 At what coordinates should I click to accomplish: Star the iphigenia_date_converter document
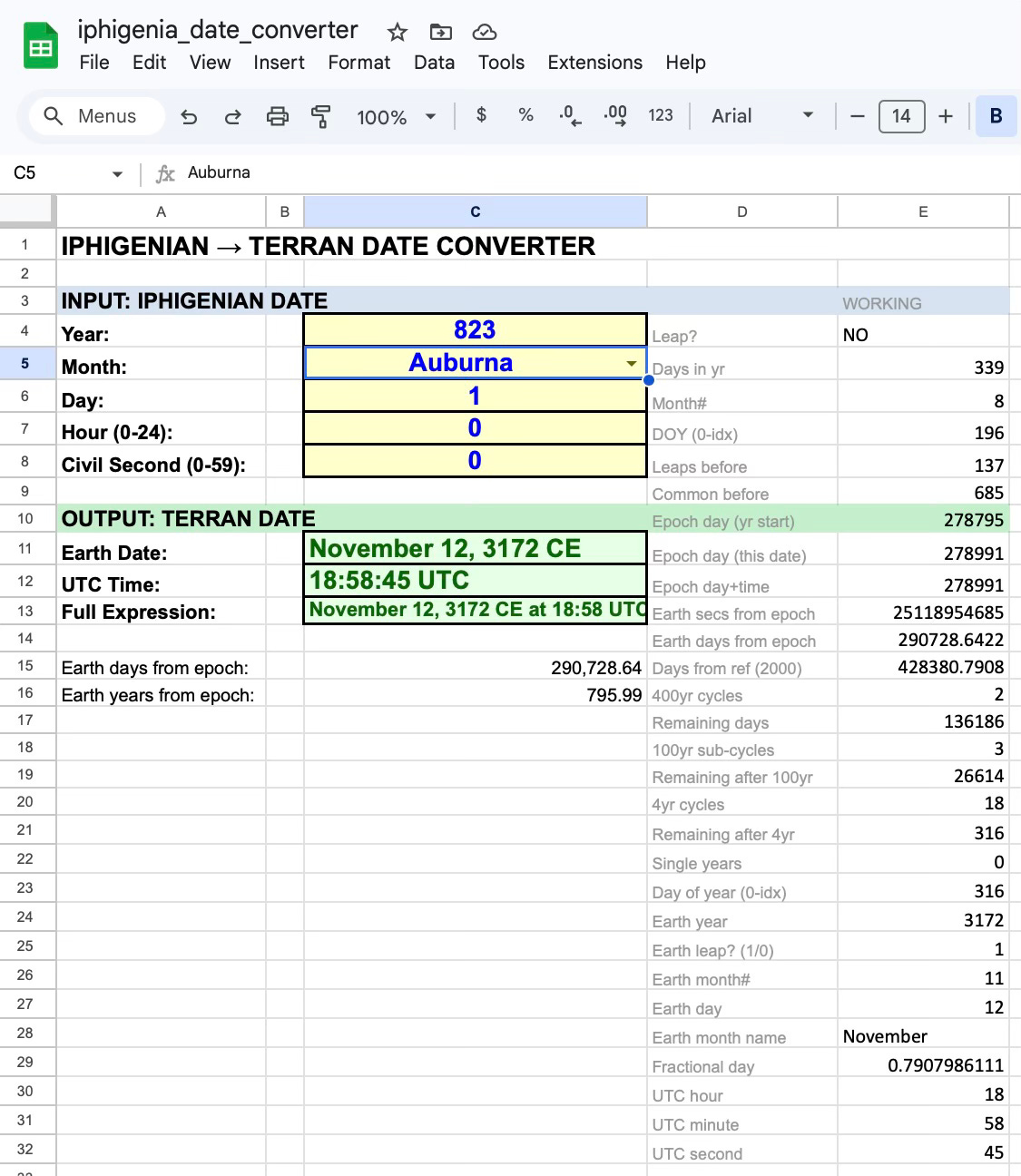(398, 33)
